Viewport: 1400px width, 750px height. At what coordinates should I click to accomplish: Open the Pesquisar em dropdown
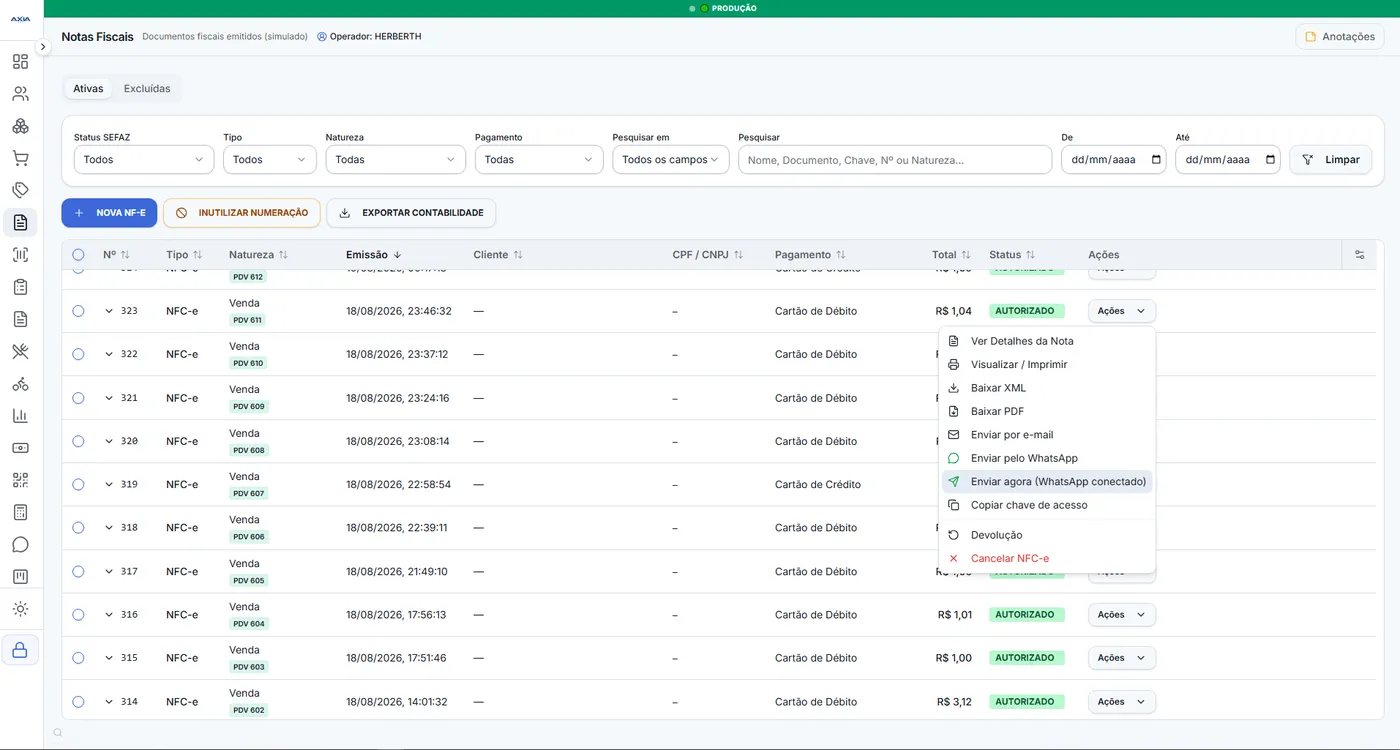pyautogui.click(x=671, y=160)
